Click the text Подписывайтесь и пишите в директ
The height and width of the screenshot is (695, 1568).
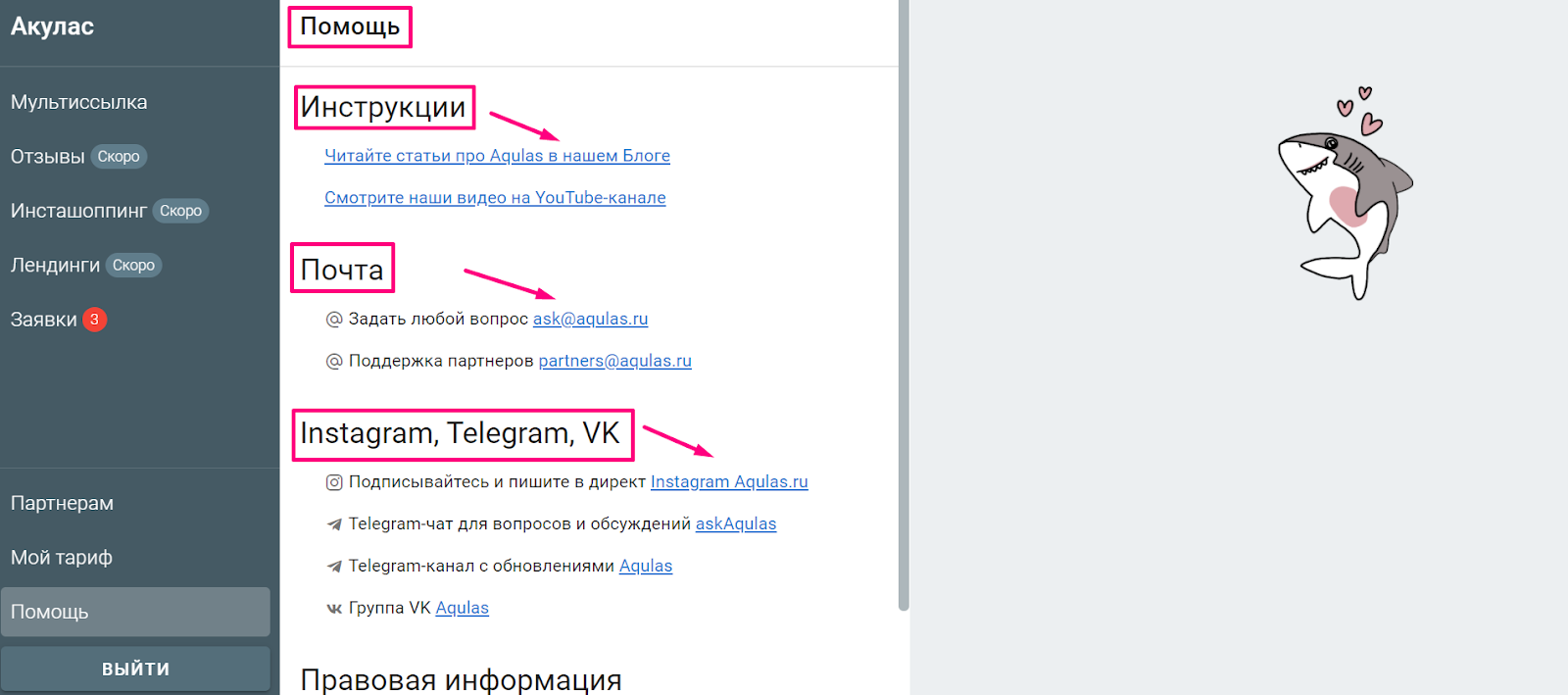pyautogui.click(x=497, y=482)
